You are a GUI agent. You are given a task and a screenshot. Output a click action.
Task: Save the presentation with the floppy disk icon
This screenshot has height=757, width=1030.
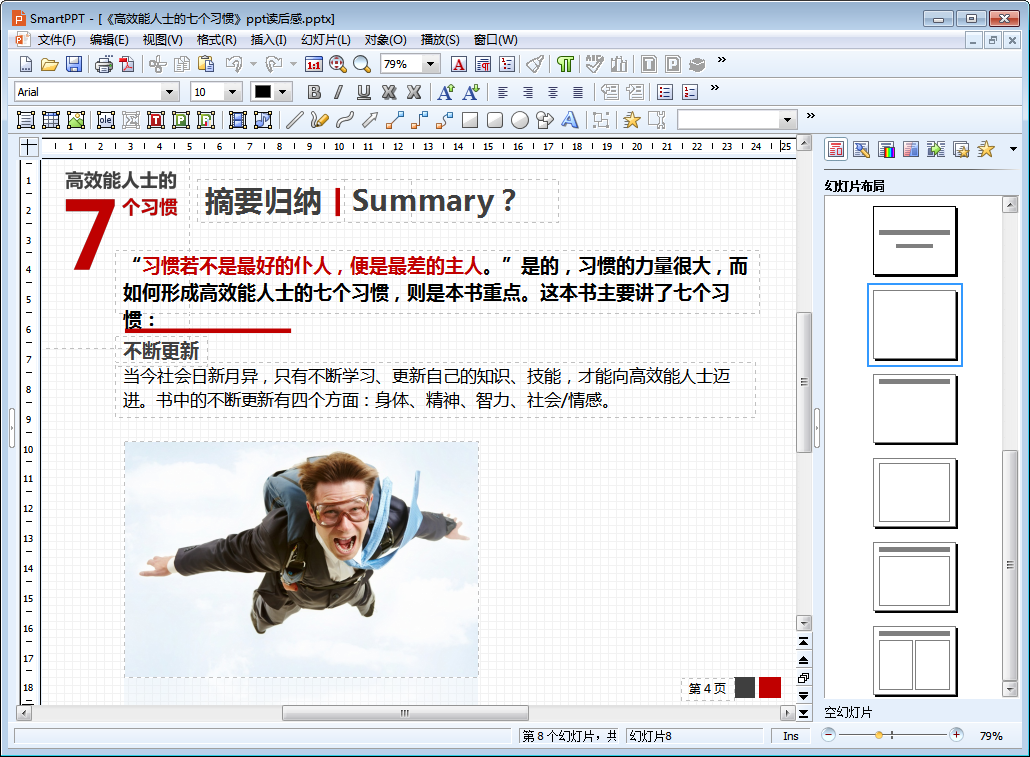[x=74, y=64]
